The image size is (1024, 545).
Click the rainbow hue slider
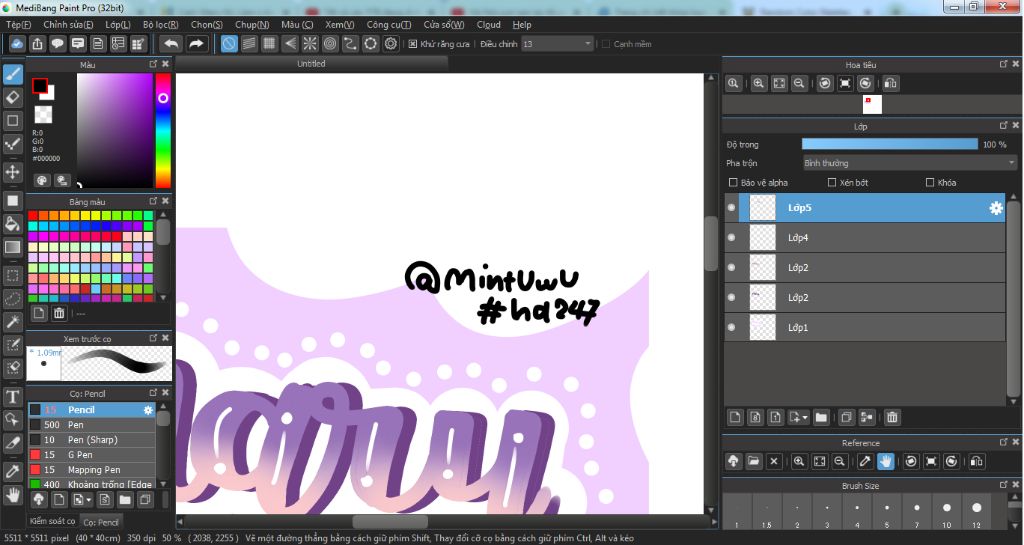(x=163, y=131)
